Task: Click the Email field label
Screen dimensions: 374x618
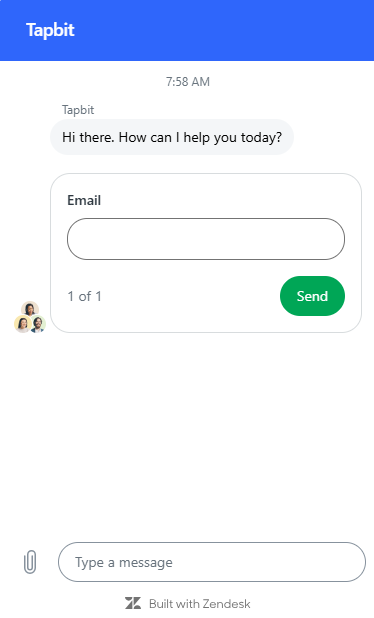Action: pos(84,200)
